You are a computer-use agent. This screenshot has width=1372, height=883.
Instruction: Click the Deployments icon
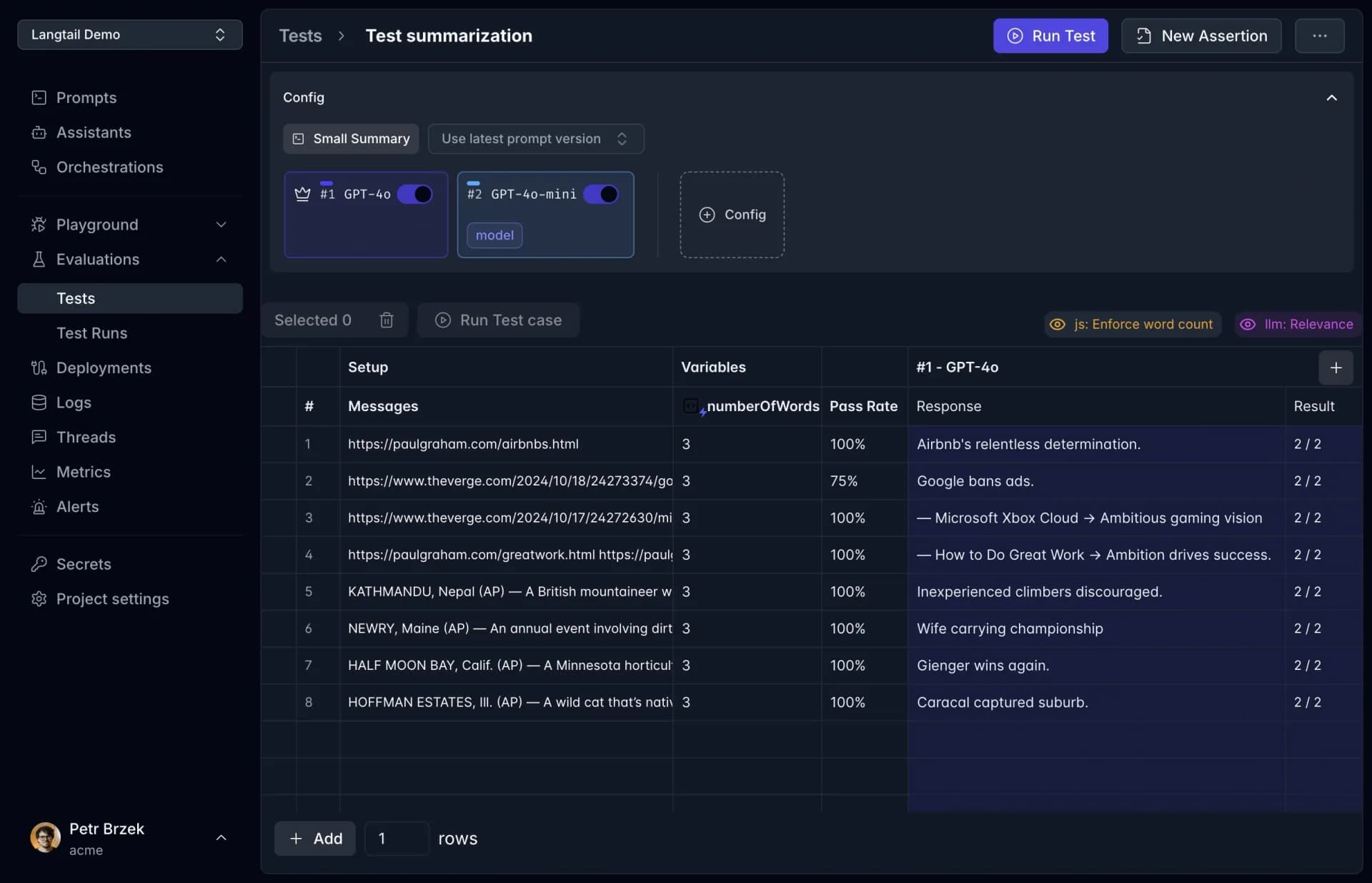pyautogui.click(x=39, y=367)
